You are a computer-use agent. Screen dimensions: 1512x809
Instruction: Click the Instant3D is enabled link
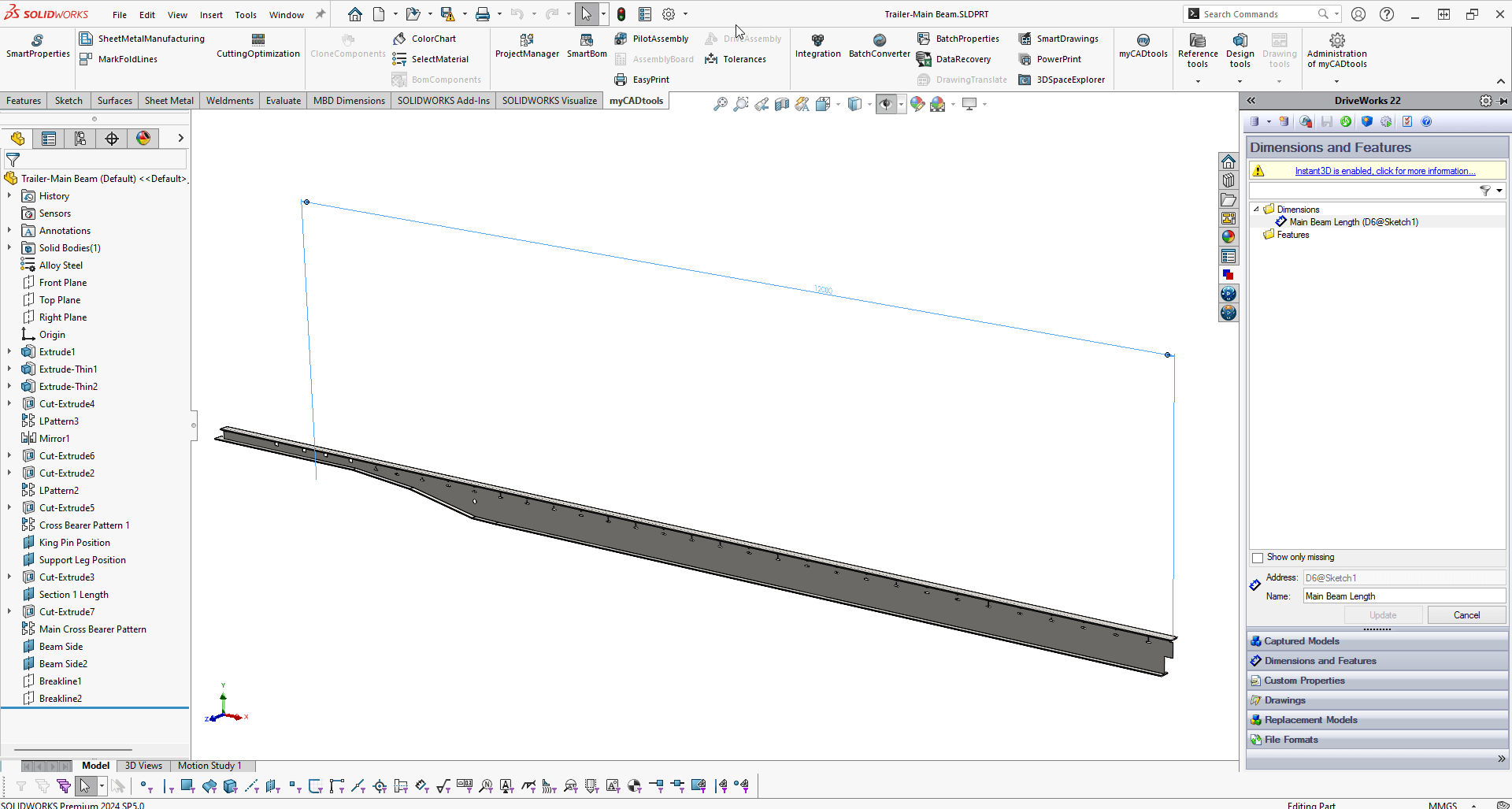click(1384, 171)
